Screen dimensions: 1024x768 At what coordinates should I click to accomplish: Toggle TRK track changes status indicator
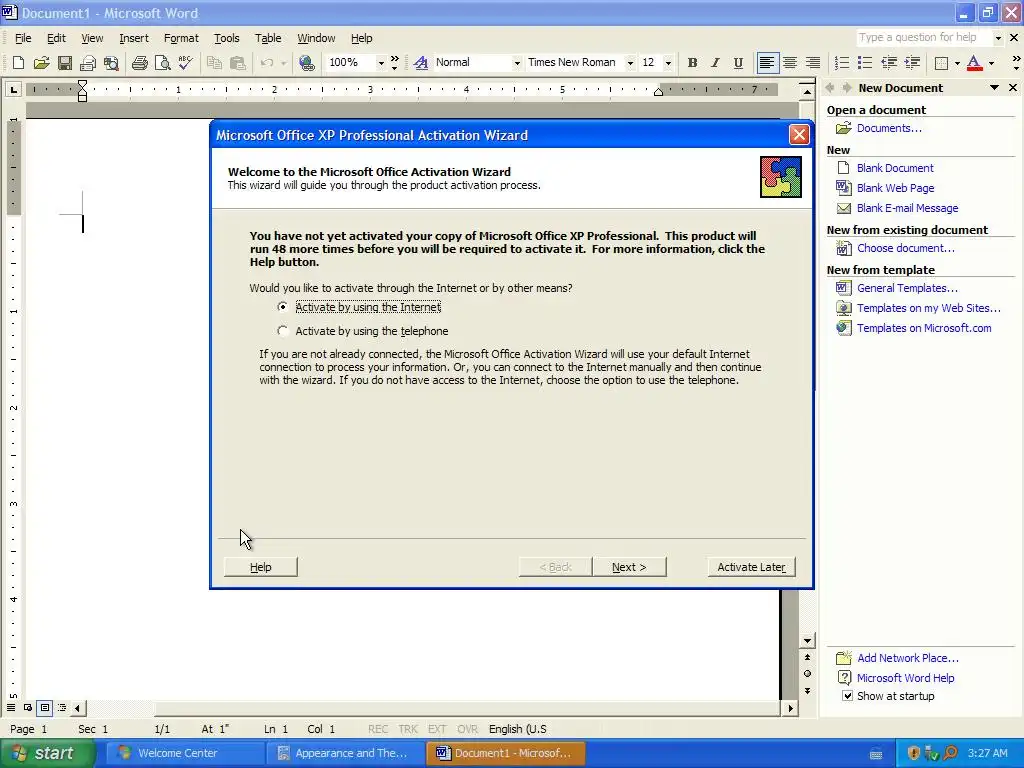tap(408, 729)
